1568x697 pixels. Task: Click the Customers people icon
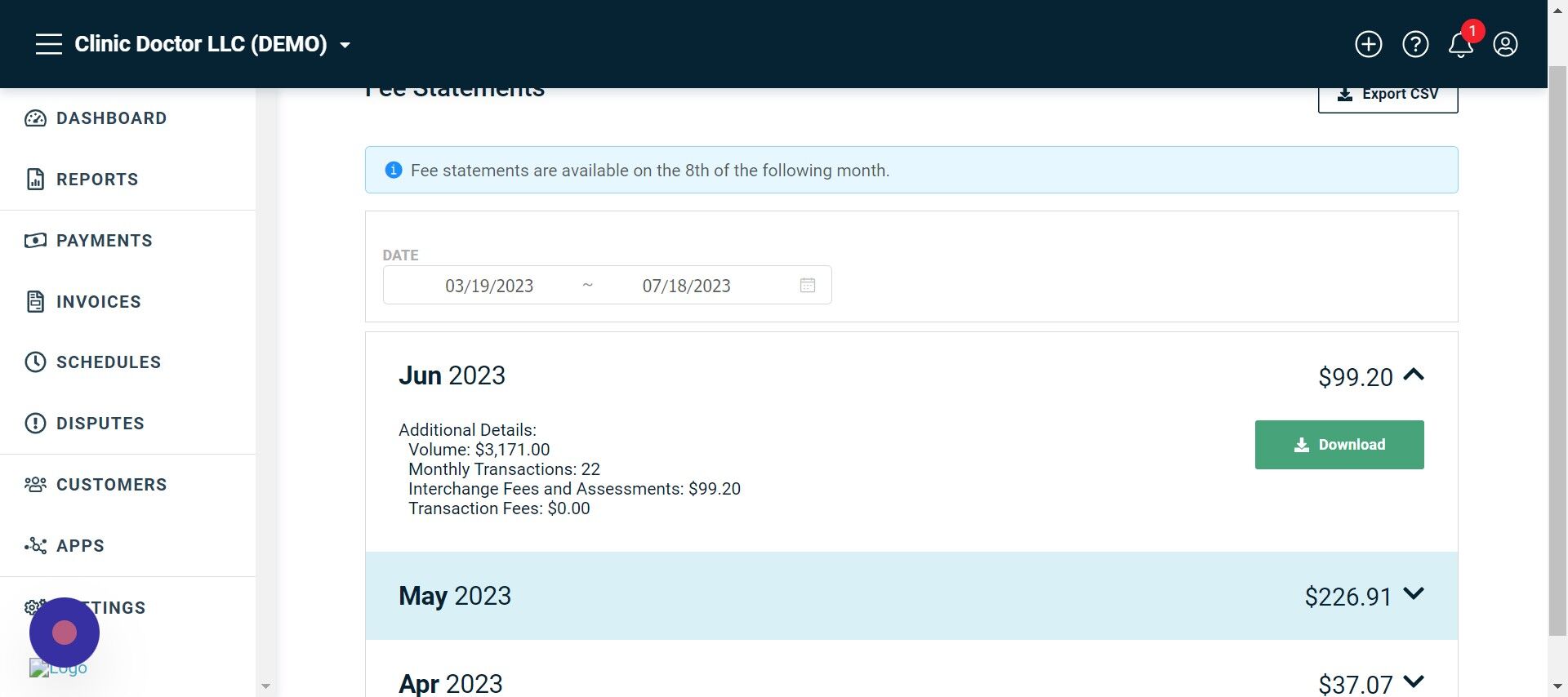pyautogui.click(x=35, y=485)
